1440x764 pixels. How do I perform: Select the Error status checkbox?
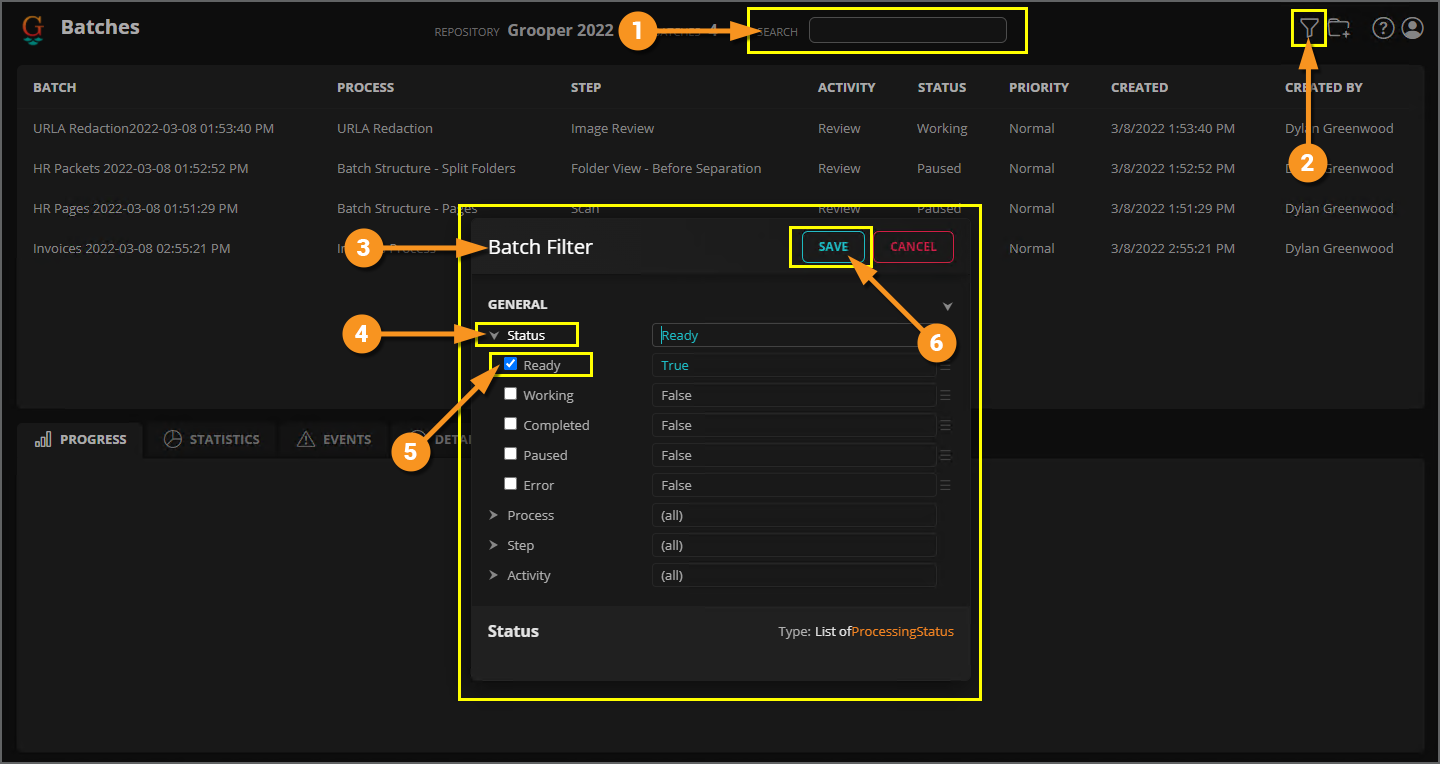tap(510, 484)
